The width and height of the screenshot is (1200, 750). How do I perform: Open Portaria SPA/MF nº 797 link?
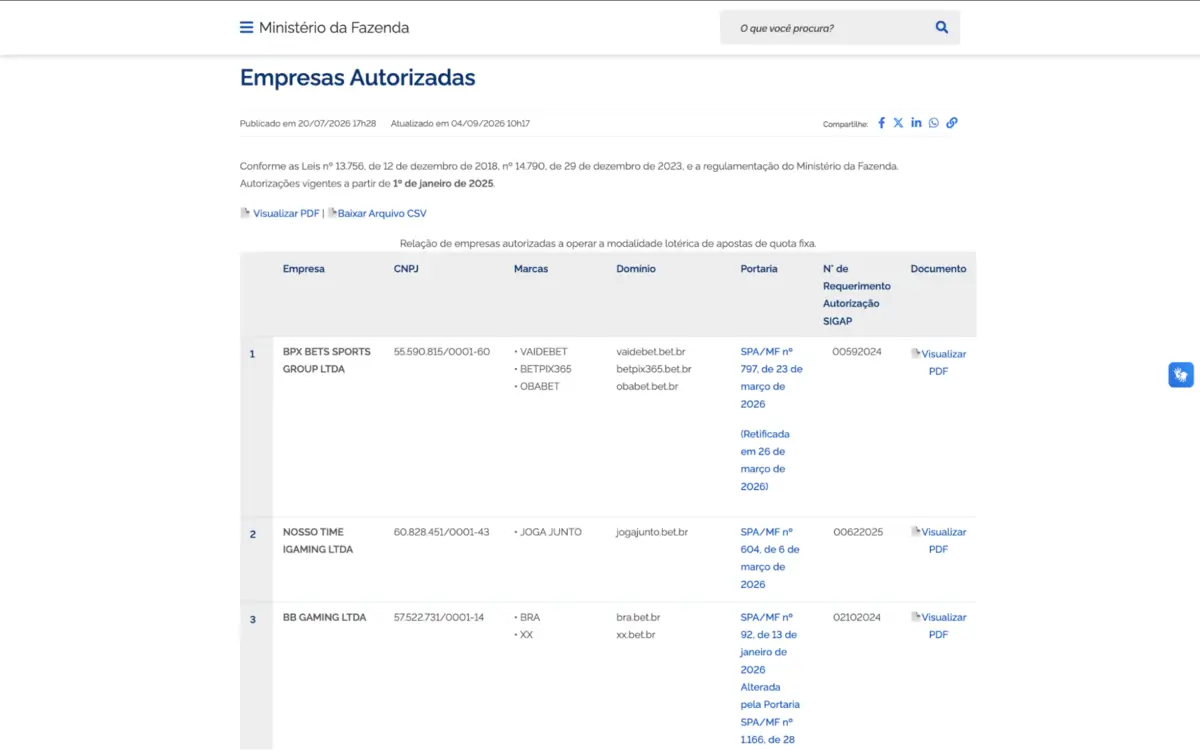(771, 378)
